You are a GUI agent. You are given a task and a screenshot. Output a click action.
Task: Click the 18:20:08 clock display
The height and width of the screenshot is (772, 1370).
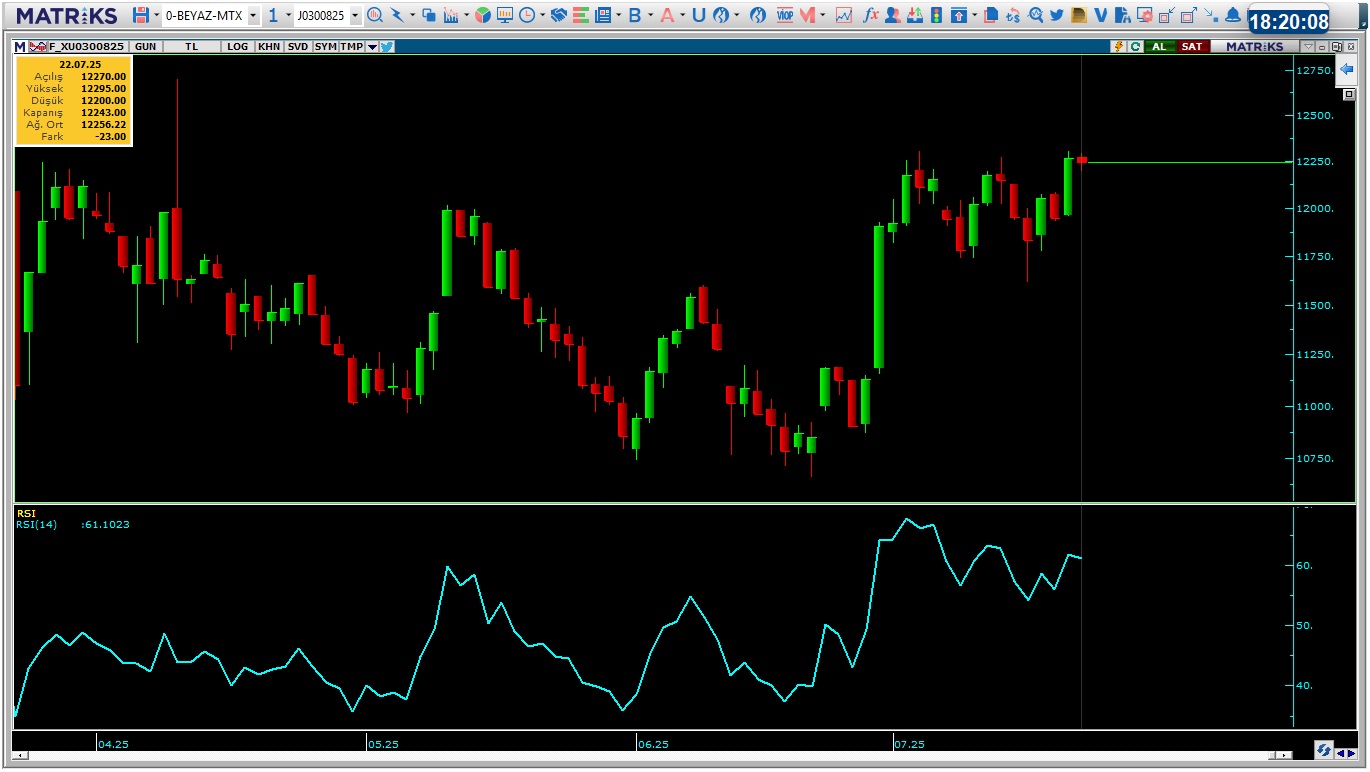(x=1289, y=22)
